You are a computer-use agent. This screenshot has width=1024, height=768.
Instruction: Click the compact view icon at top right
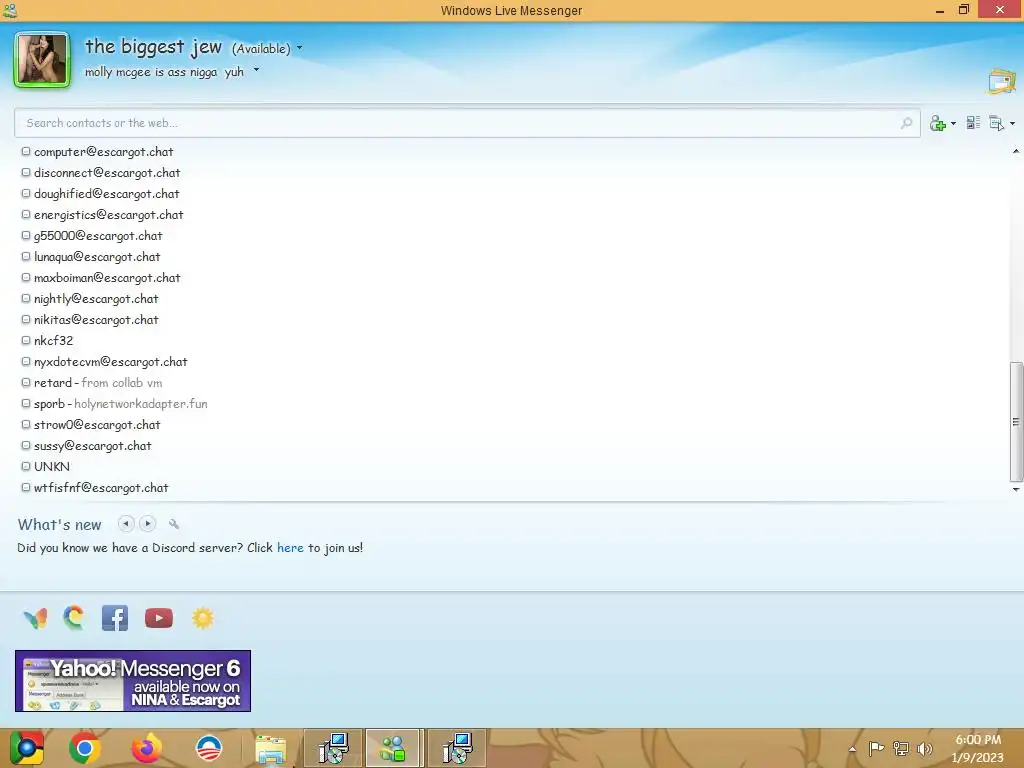pyautogui.click(x=1002, y=82)
